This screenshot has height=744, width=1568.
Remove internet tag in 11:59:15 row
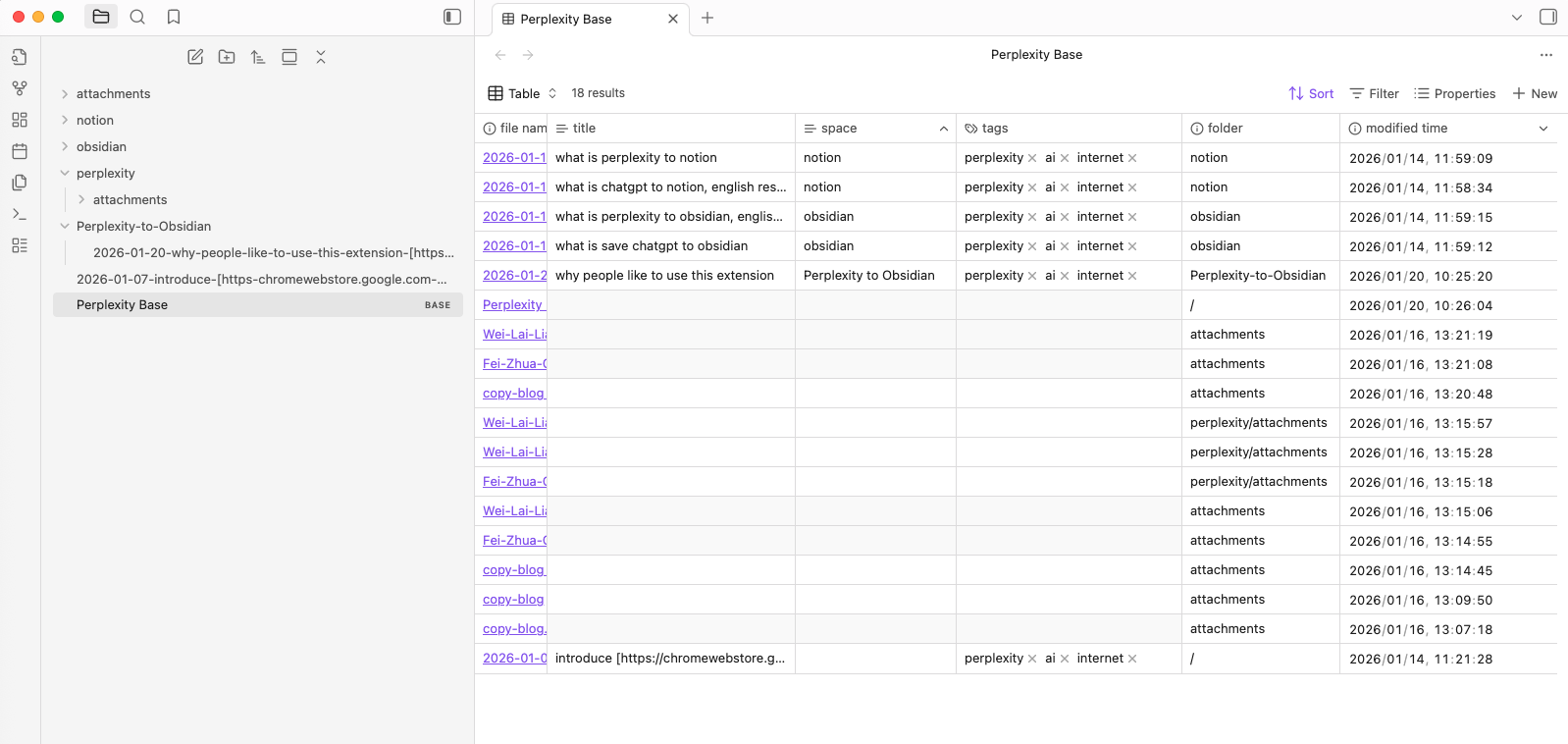click(x=1132, y=217)
